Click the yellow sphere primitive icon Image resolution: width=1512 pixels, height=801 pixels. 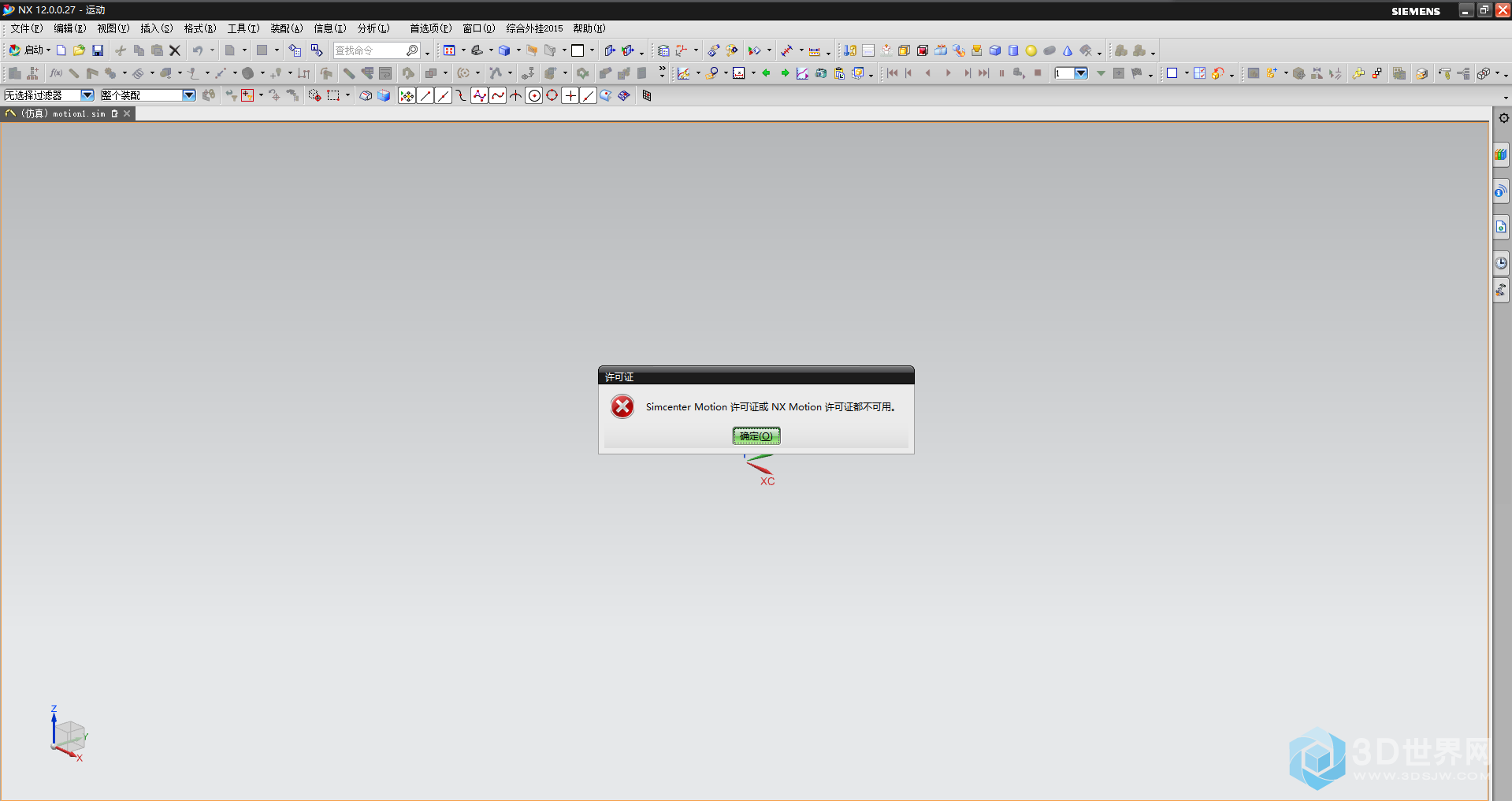click(1031, 50)
